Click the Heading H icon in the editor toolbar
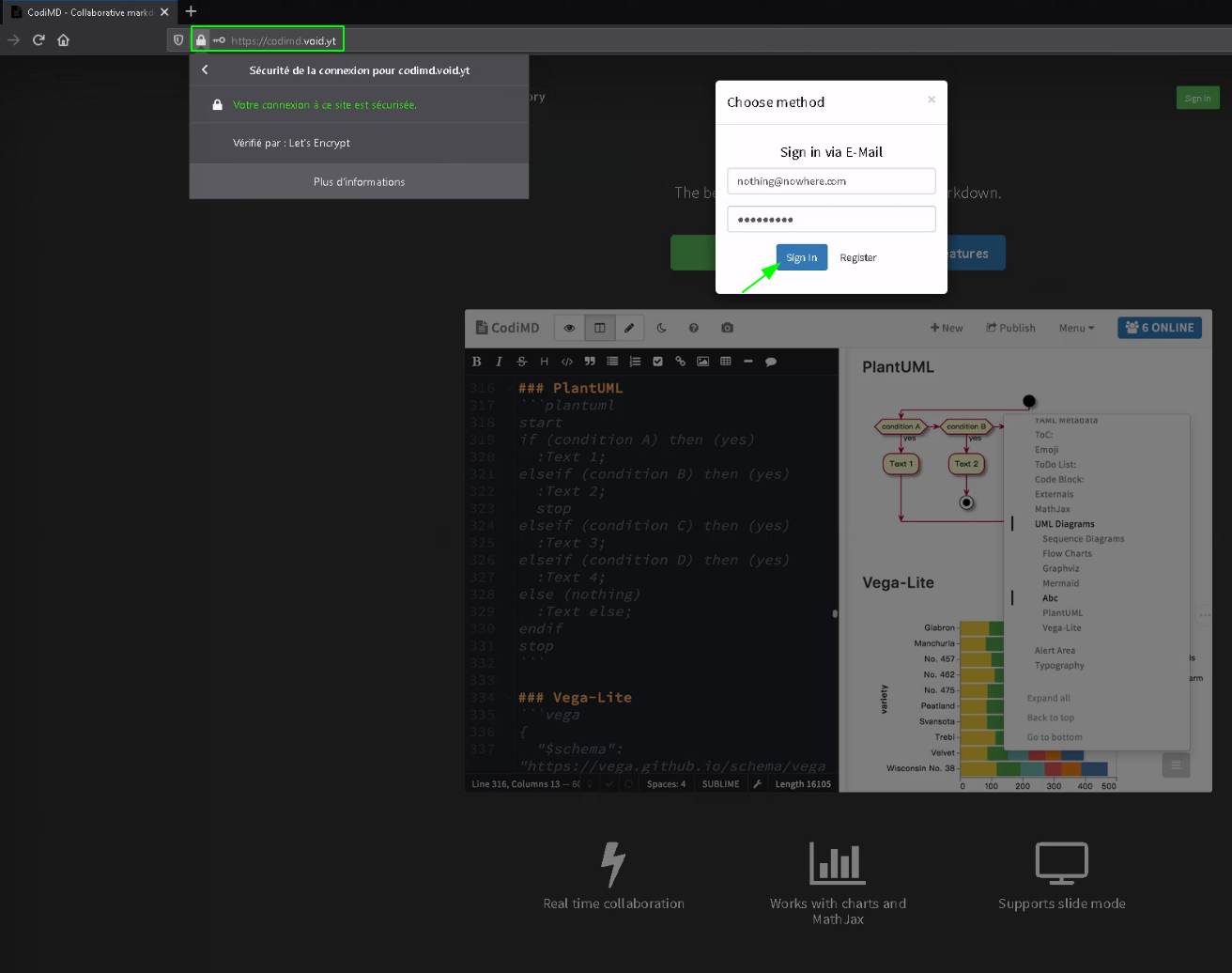The width and height of the screenshot is (1232, 973). 544,362
